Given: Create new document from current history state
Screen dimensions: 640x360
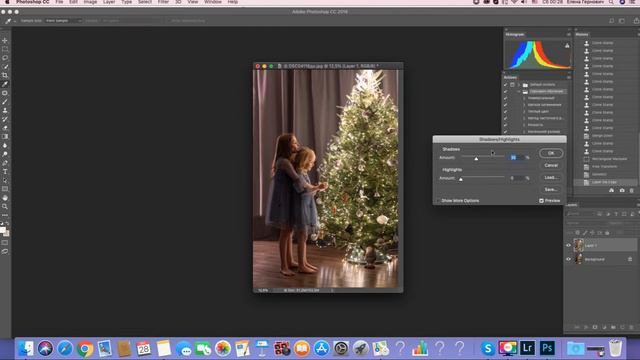Looking at the screenshot, I should pos(611,190).
